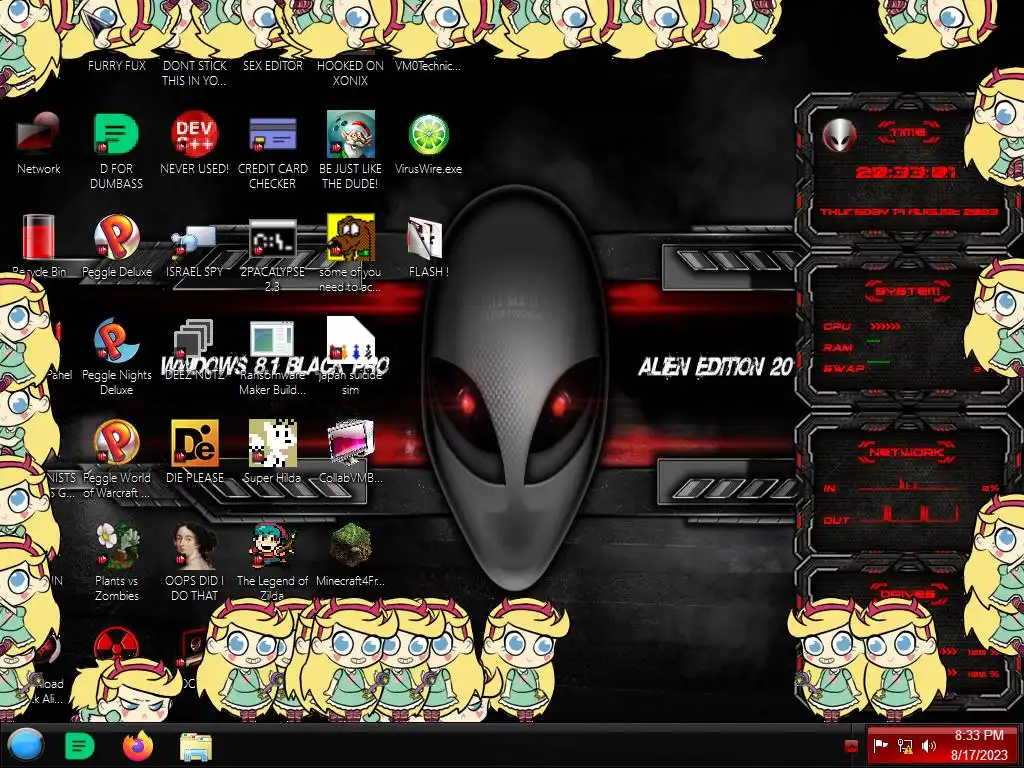Screen dimensions: 1024x768
Task: Select the DEEZ NUTZ stacked-windows icon
Action: (x=194, y=340)
